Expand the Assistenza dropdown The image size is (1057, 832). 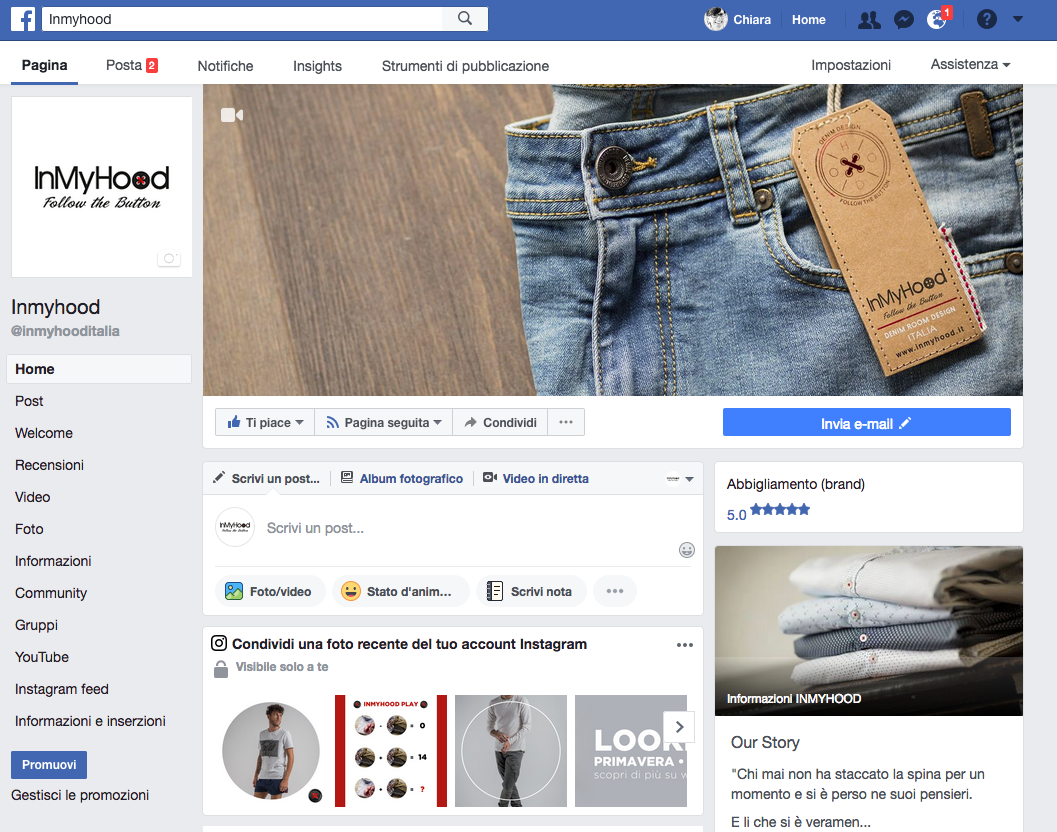tap(970, 65)
